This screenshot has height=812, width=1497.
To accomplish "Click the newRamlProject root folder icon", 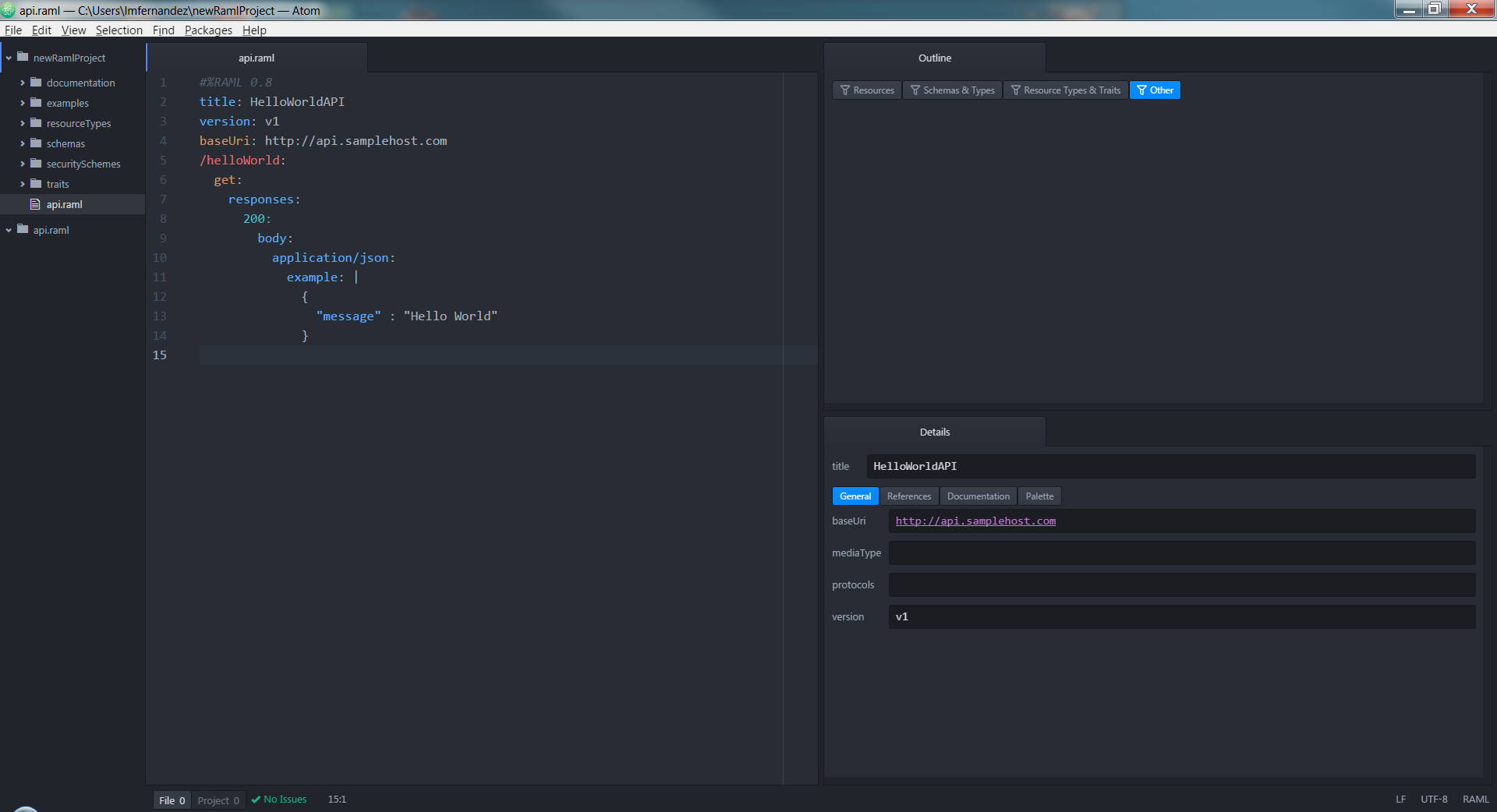I will click(23, 57).
